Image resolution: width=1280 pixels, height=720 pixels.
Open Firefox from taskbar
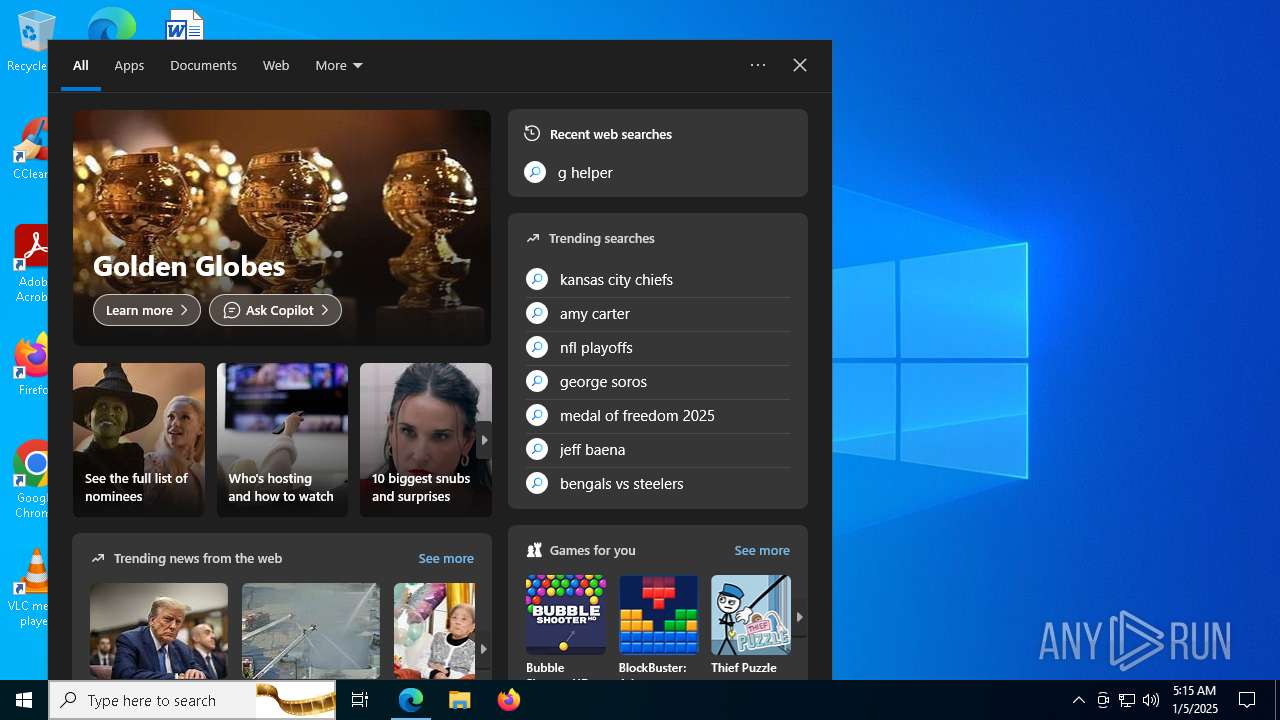tap(509, 700)
